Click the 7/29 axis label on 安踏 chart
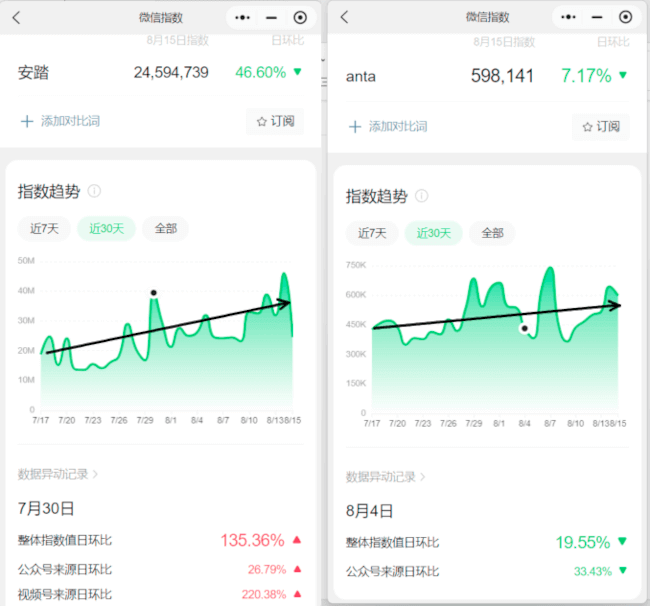 145,420
